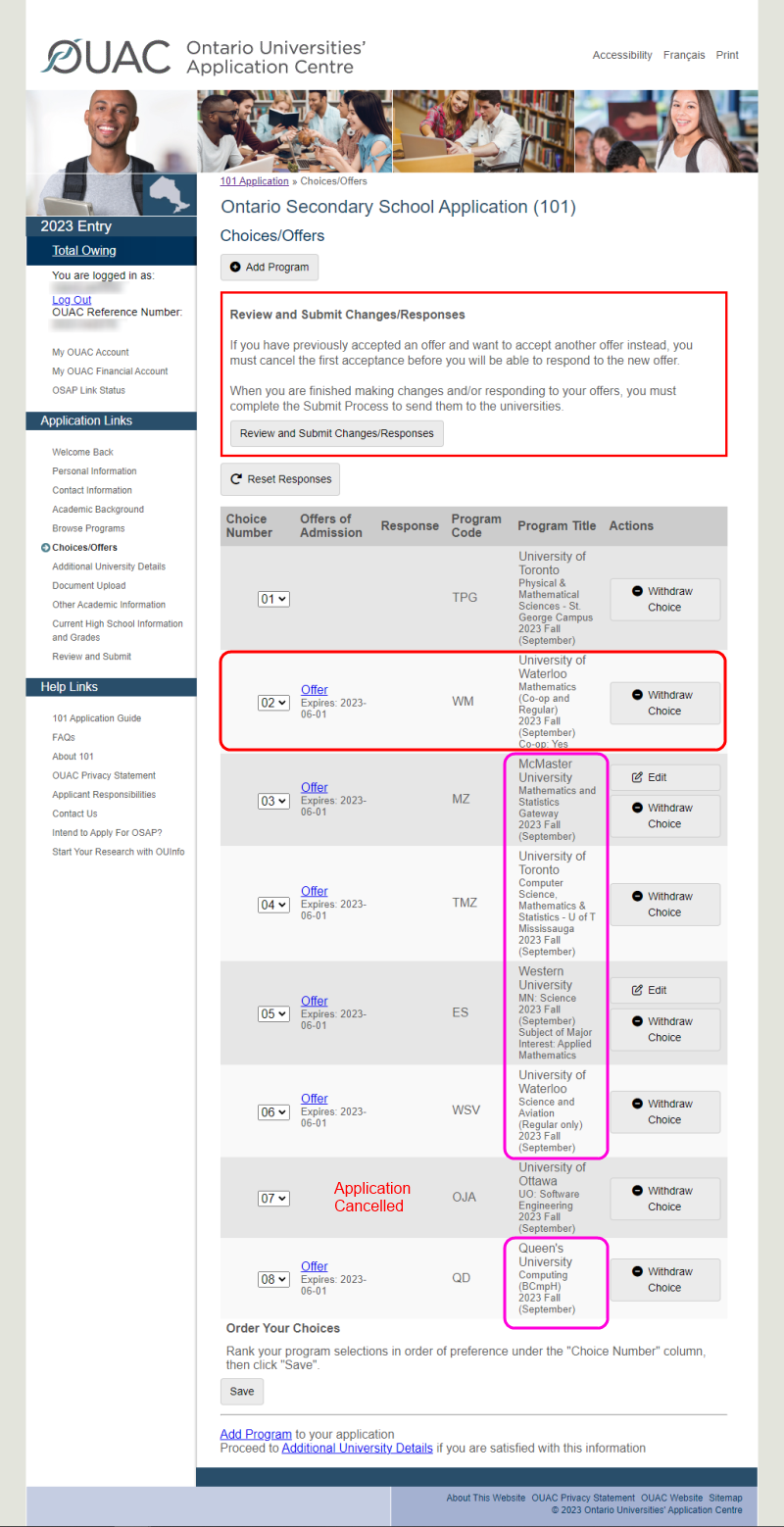The width and height of the screenshot is (784, 1527).
Task: Click Review and Submit Changes/Responses button
Action: (x=336, y=433)
